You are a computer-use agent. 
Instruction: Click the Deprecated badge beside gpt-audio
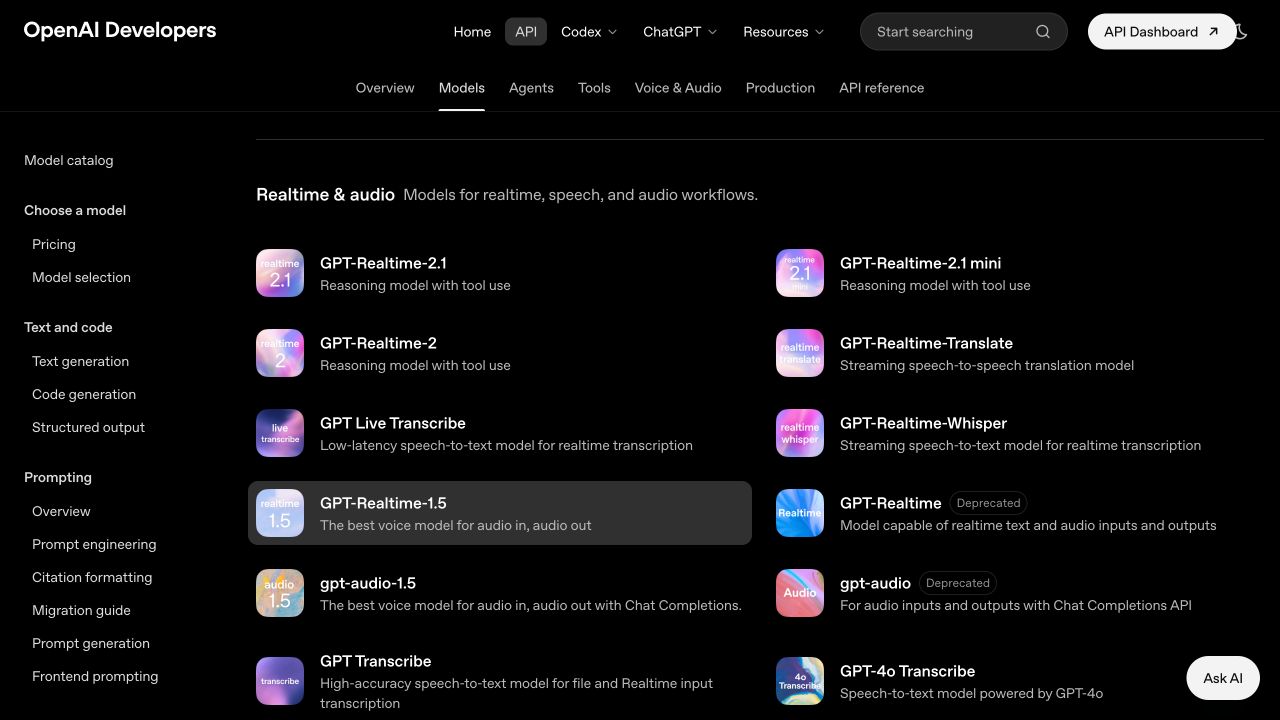coord(958,583)
